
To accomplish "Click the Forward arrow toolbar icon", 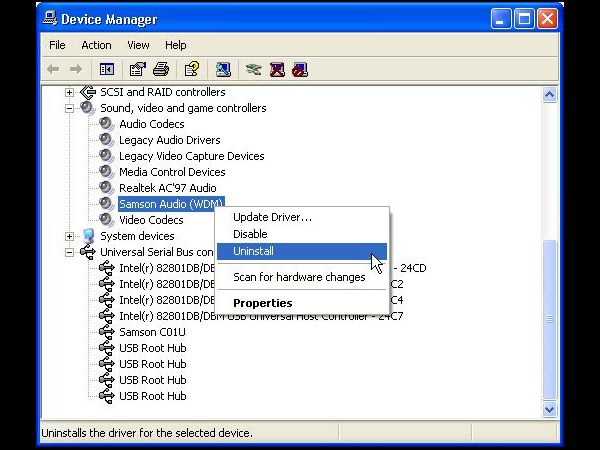I will 76,70.
